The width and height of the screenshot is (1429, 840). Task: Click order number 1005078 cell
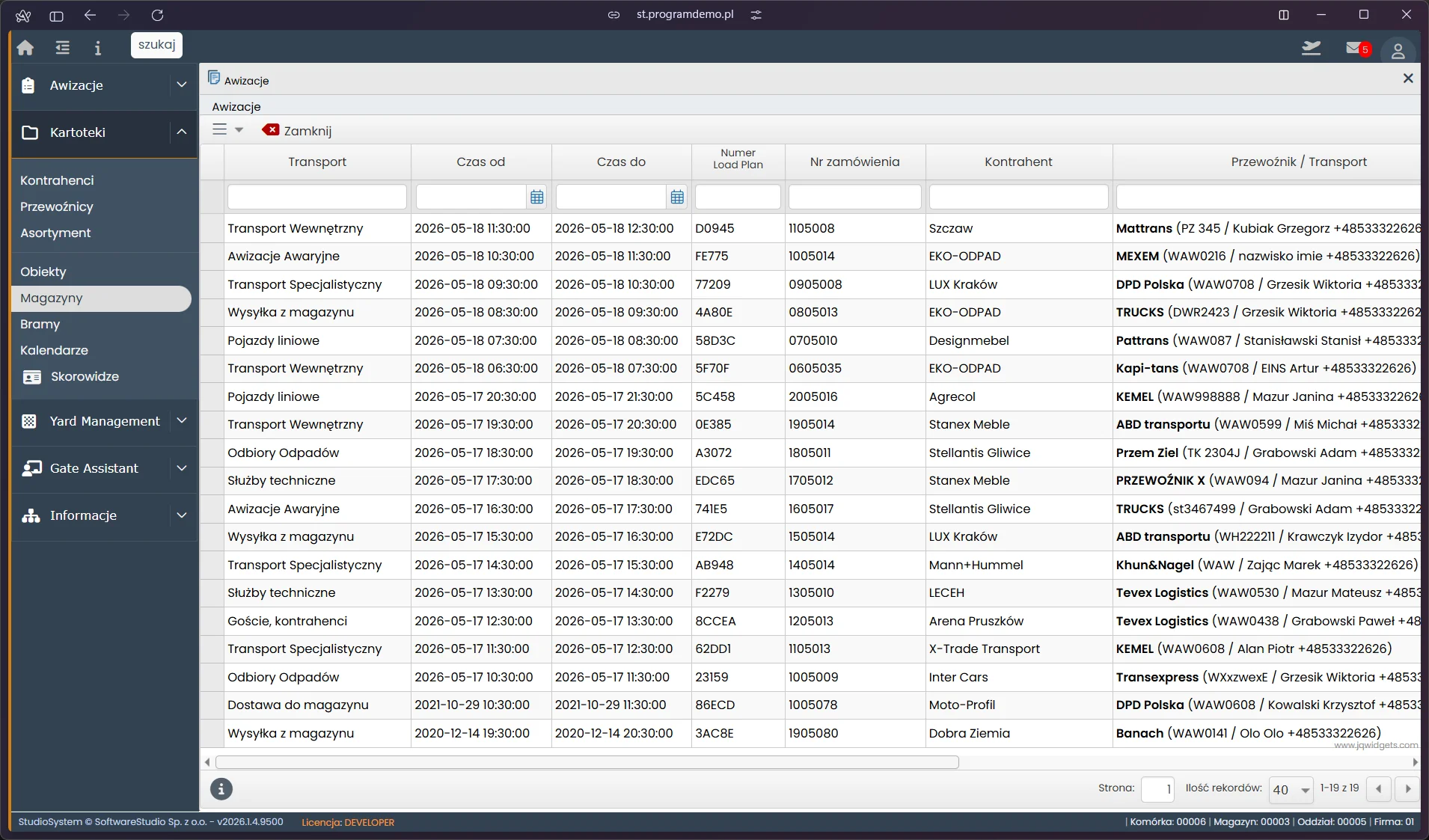(855, 705)
